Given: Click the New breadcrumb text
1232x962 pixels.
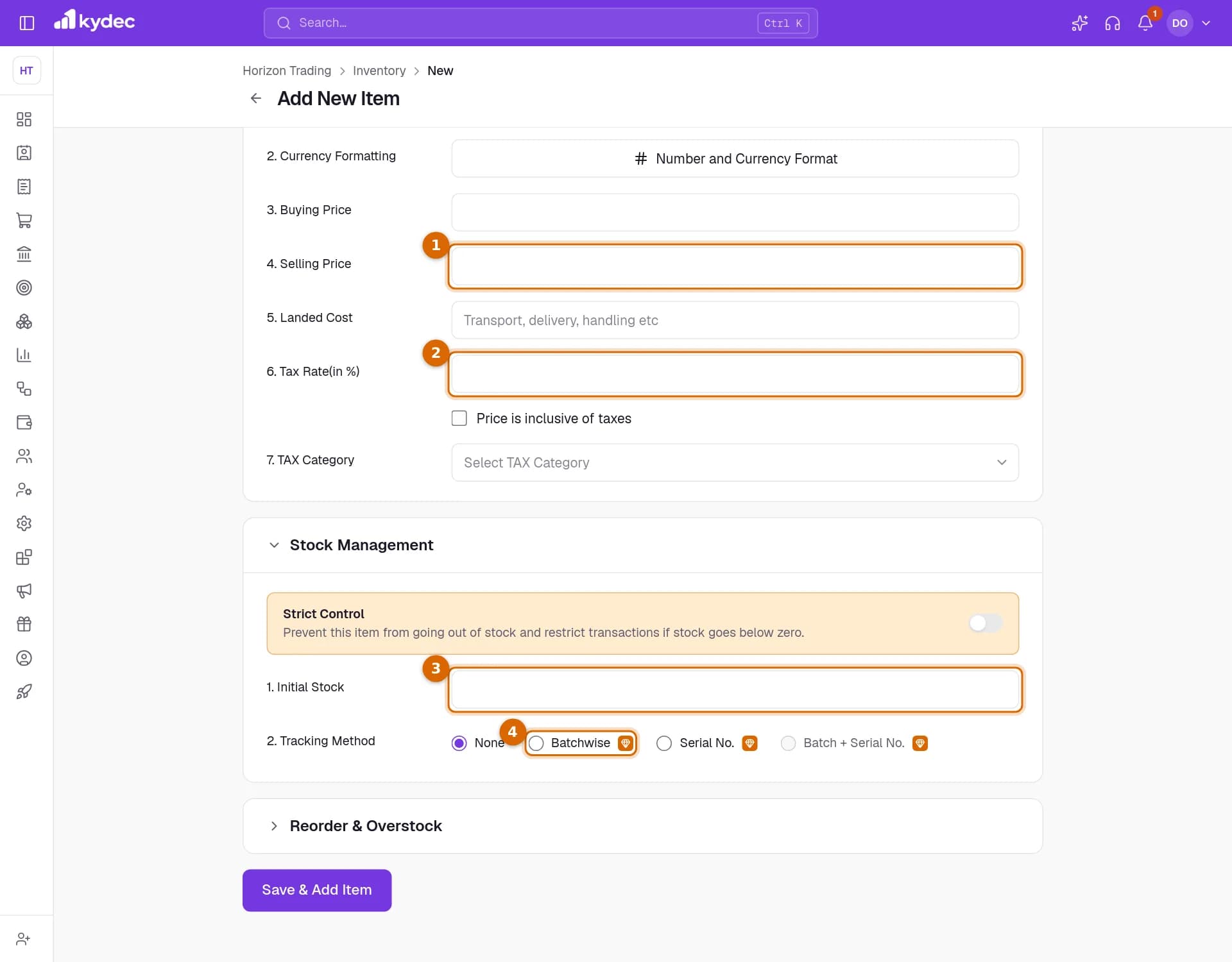Looking at the screenshot, I should click(440, 71).
